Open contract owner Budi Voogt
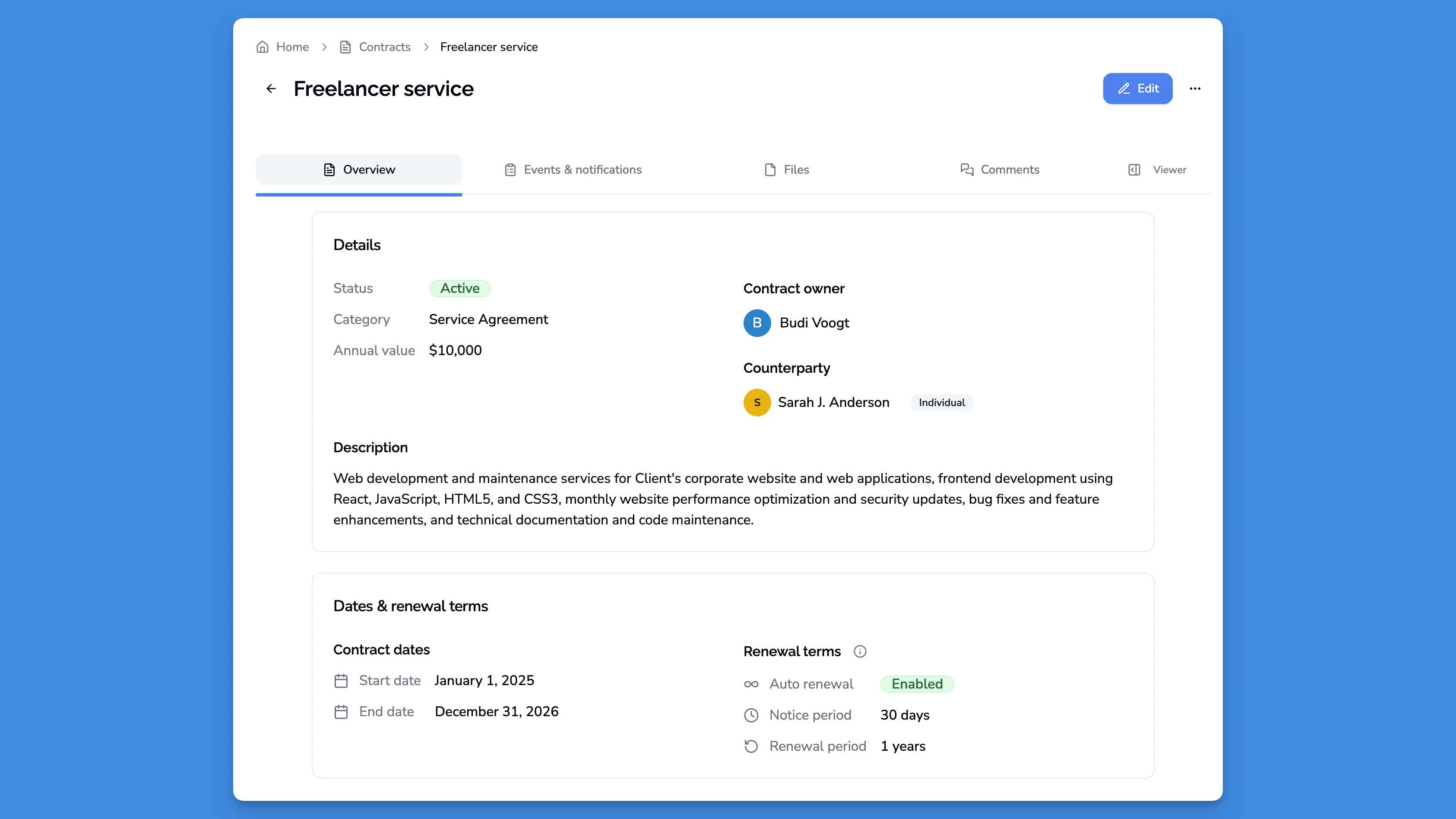The image size is (1456, 819). pyautogui.click(x=814, y=323)
